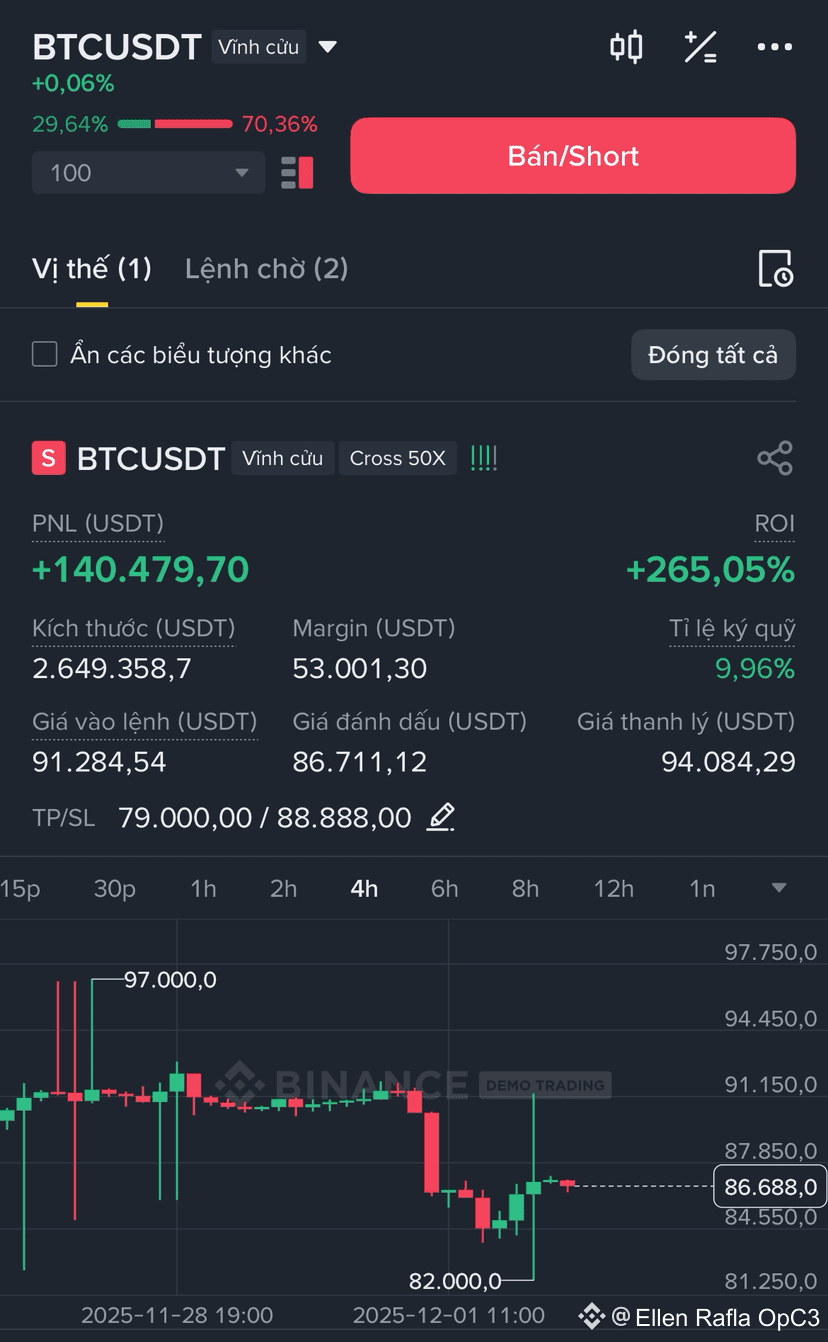Tap the 86.711,12 mark price
This screenshot has height=1342, width=828.
coord(360,762)
